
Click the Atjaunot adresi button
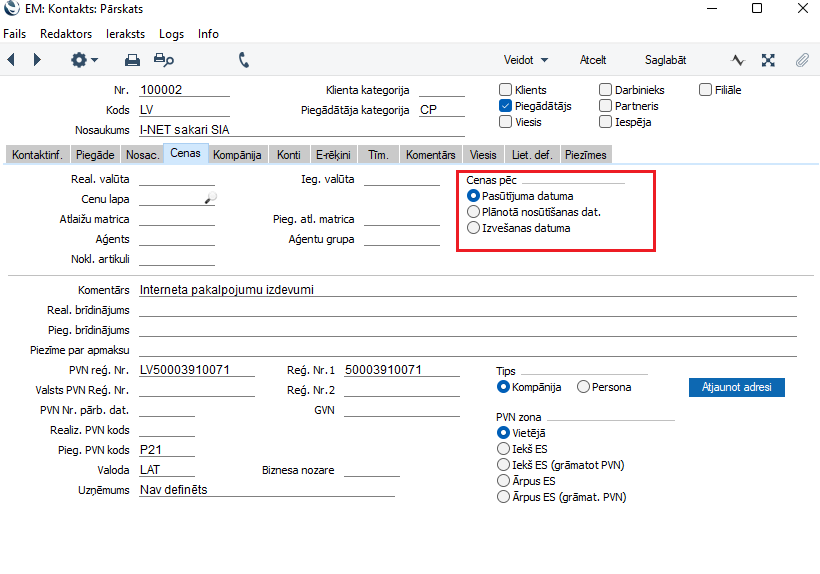[x=736, y=387]
